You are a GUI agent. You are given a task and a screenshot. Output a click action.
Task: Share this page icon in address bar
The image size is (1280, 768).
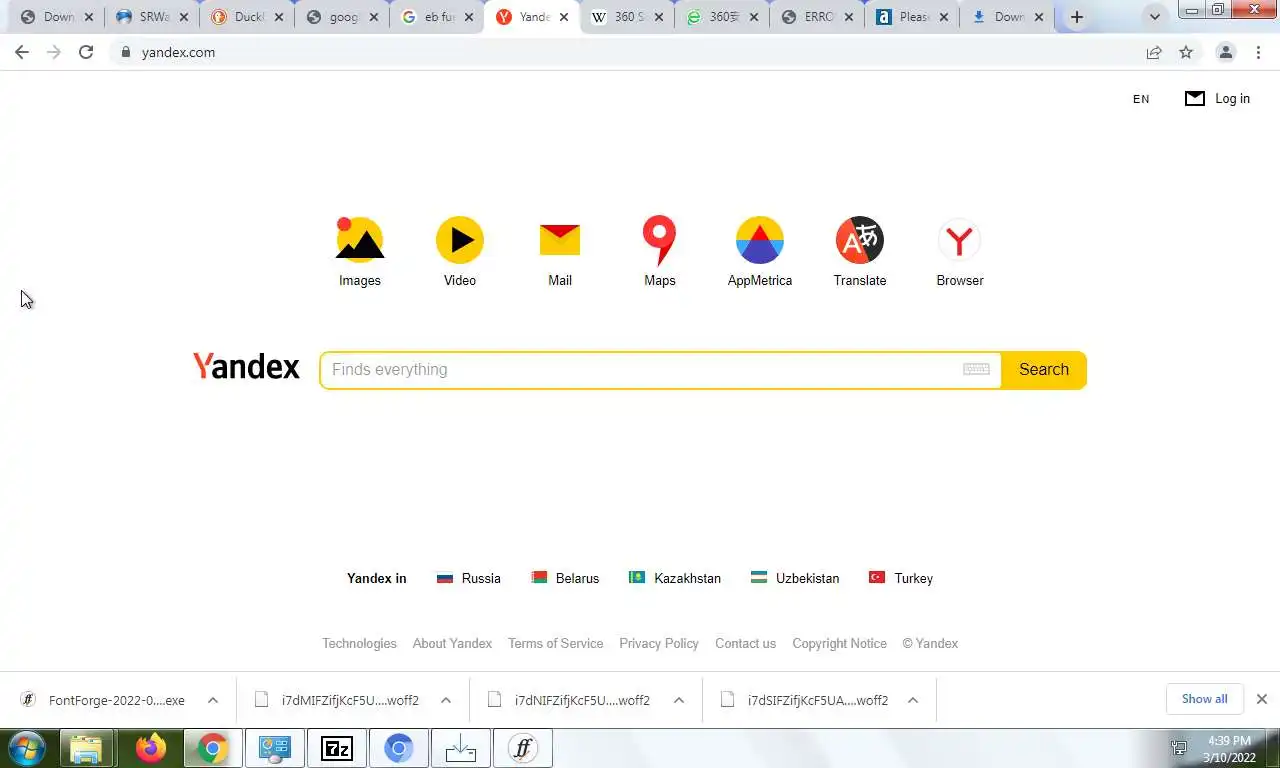tap(1154, 52)
